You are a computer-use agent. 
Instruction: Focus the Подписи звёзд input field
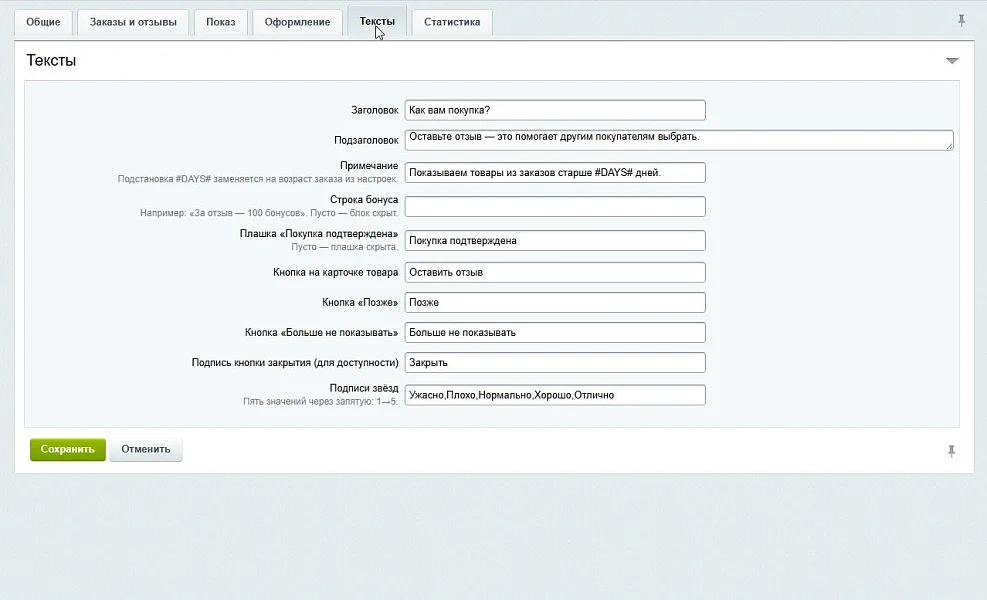[x=555, y=395]
